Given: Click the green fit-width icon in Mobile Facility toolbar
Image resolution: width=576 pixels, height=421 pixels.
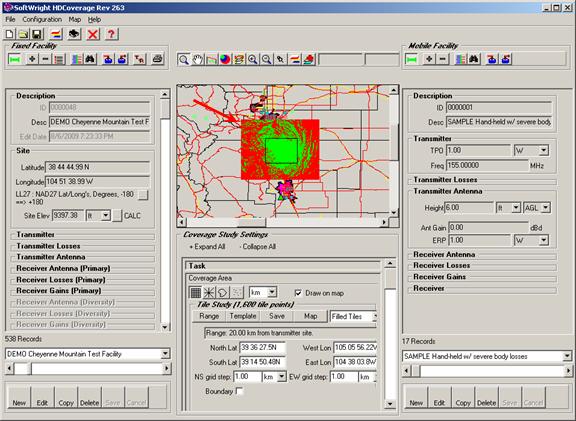Looking at the screenshot, I should (411, 59).
